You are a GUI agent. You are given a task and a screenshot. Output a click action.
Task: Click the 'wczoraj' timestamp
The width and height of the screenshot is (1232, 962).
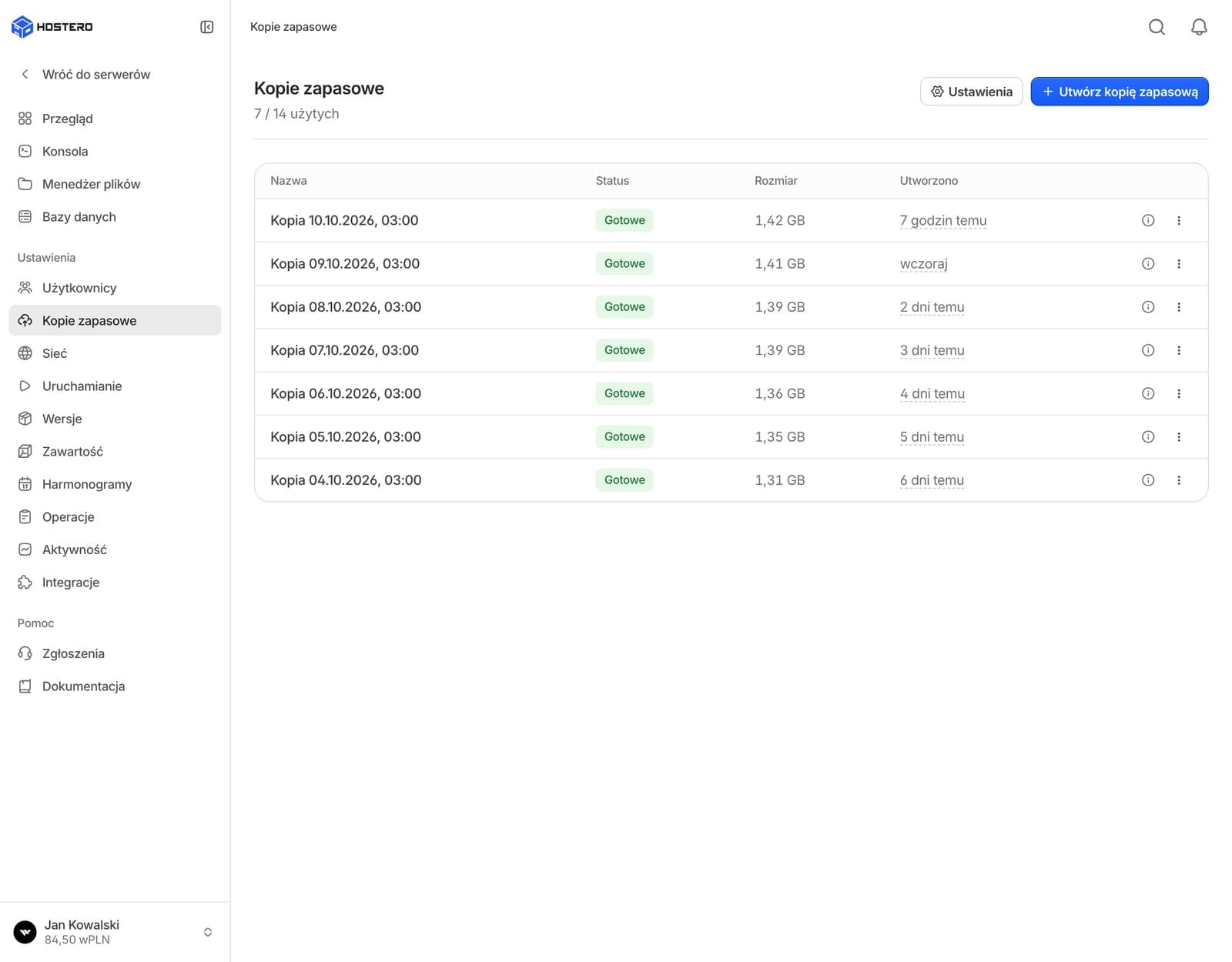pos(923,264)
